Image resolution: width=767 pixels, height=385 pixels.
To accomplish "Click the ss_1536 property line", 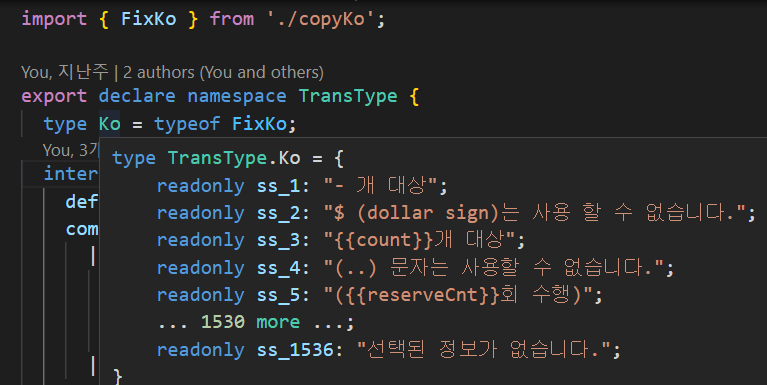I will [389, 350].
